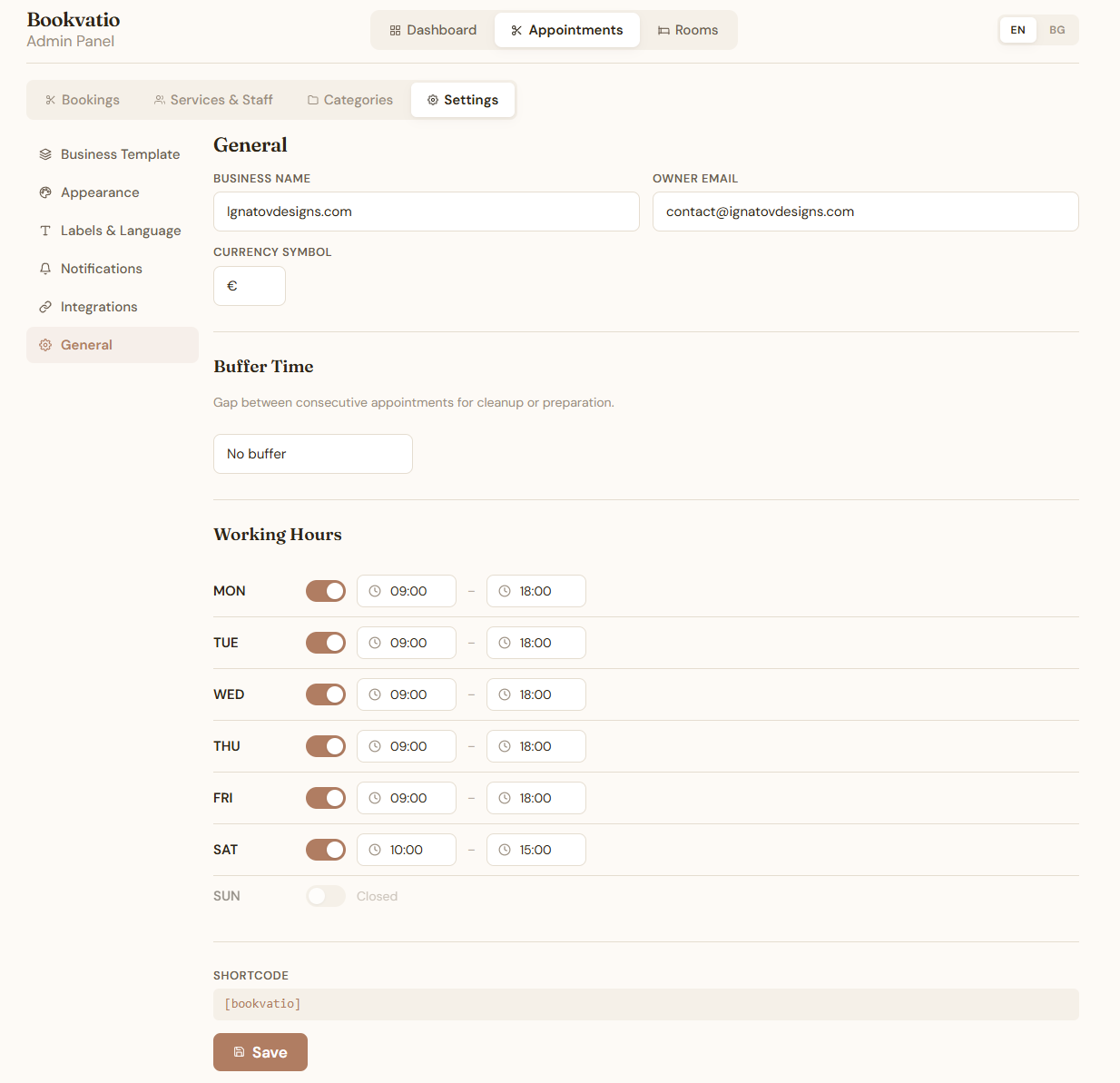Open Appearance settings
Screen dimensions: 1120x1083
click(x=113, y=192)
